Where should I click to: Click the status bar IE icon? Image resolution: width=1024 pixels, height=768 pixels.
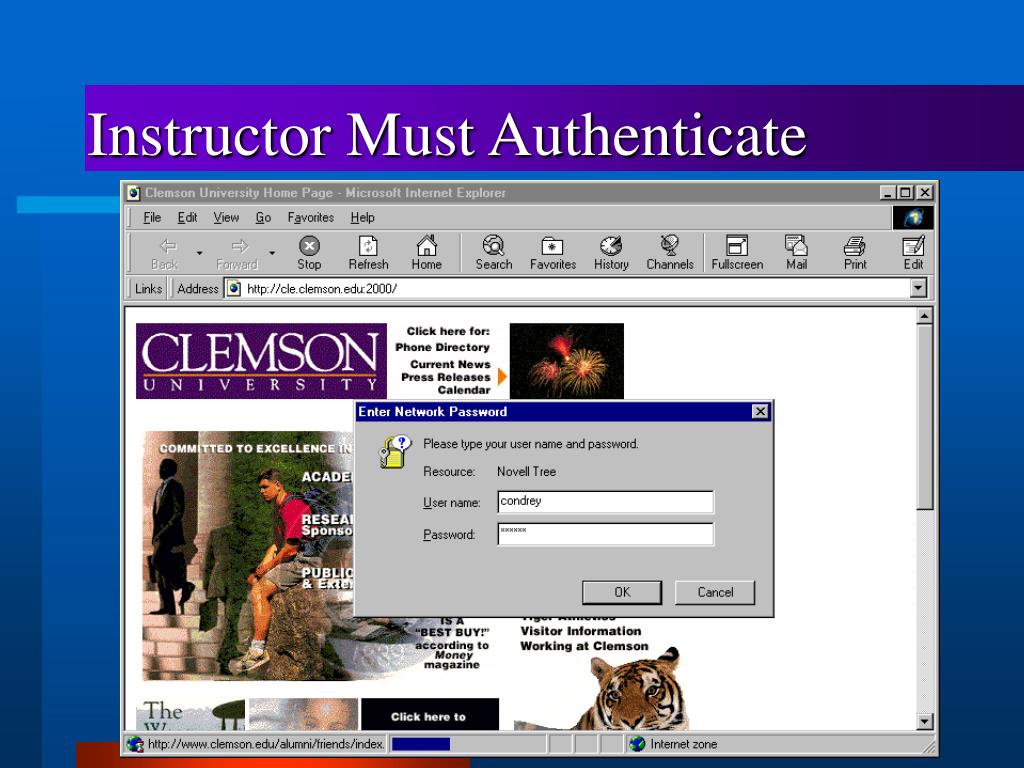(x=135, y=744)
